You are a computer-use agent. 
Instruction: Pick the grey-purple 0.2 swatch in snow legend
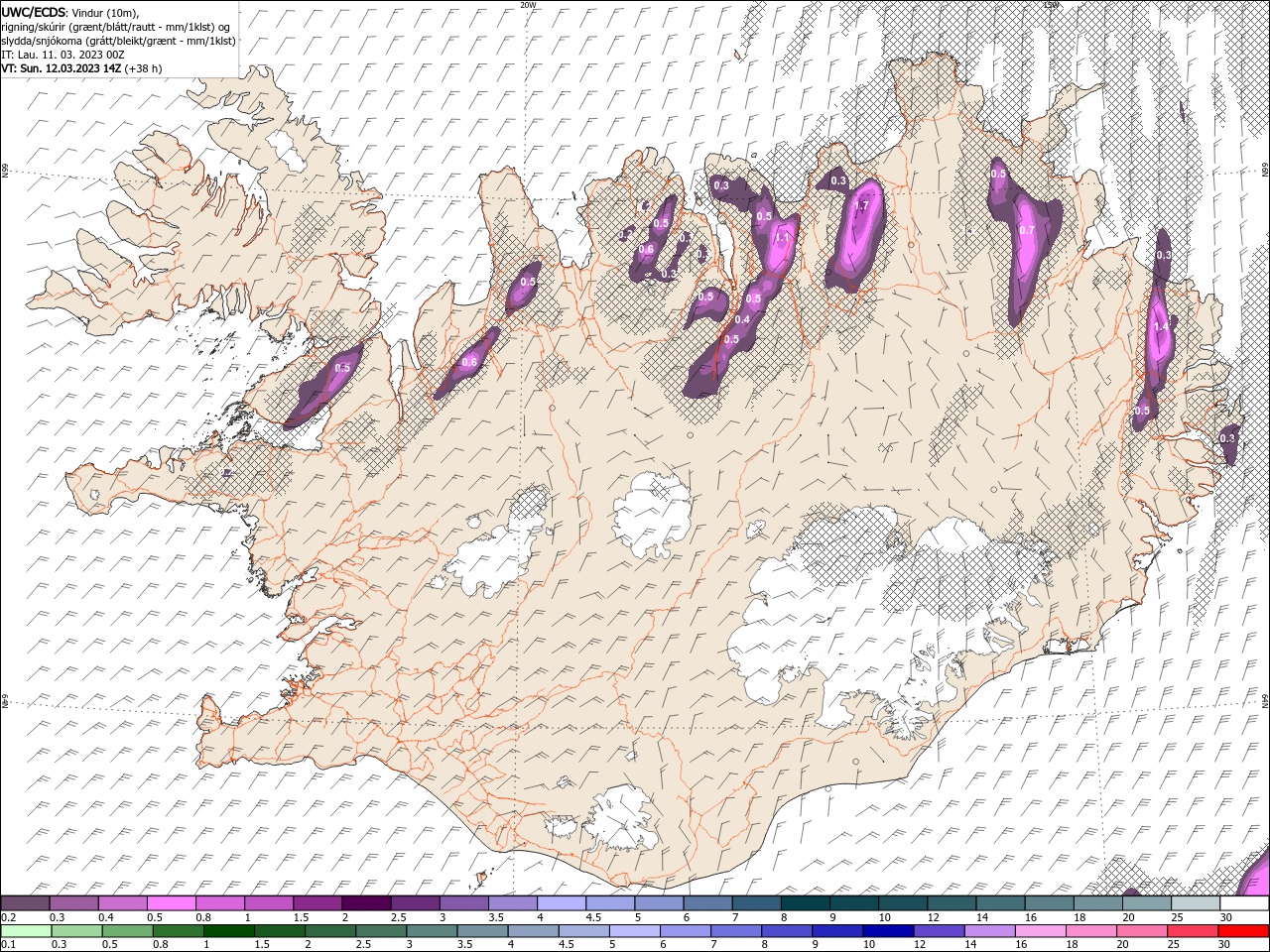click(25, 903)
